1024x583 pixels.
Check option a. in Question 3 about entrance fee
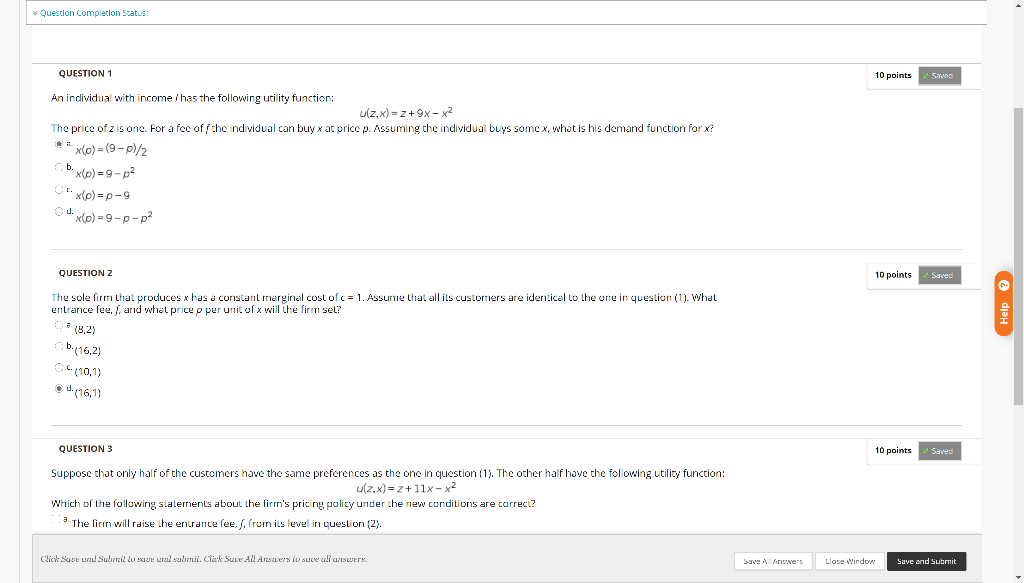[57, 520]
